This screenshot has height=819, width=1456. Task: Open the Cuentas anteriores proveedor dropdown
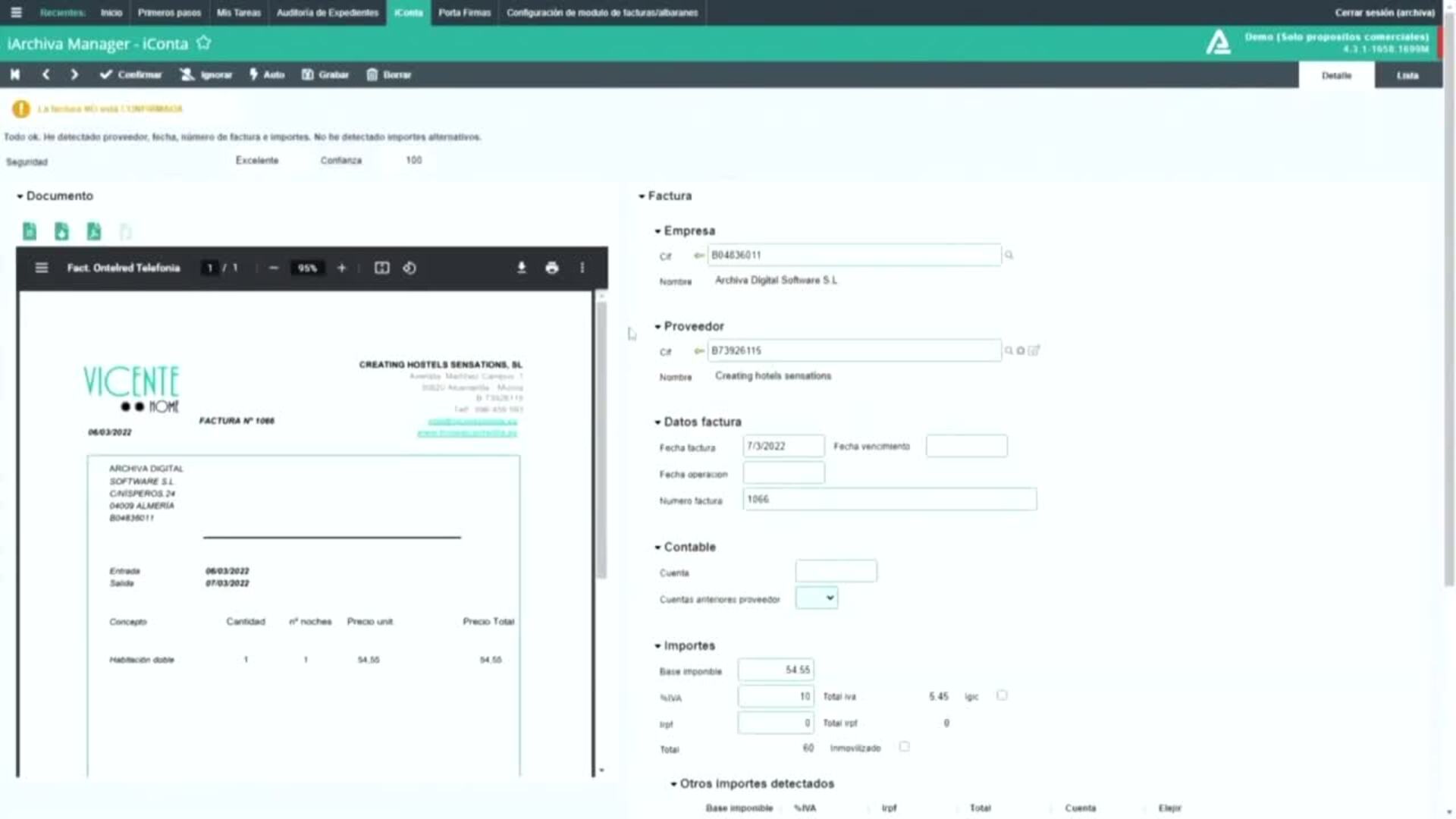(x=816, y=598)
